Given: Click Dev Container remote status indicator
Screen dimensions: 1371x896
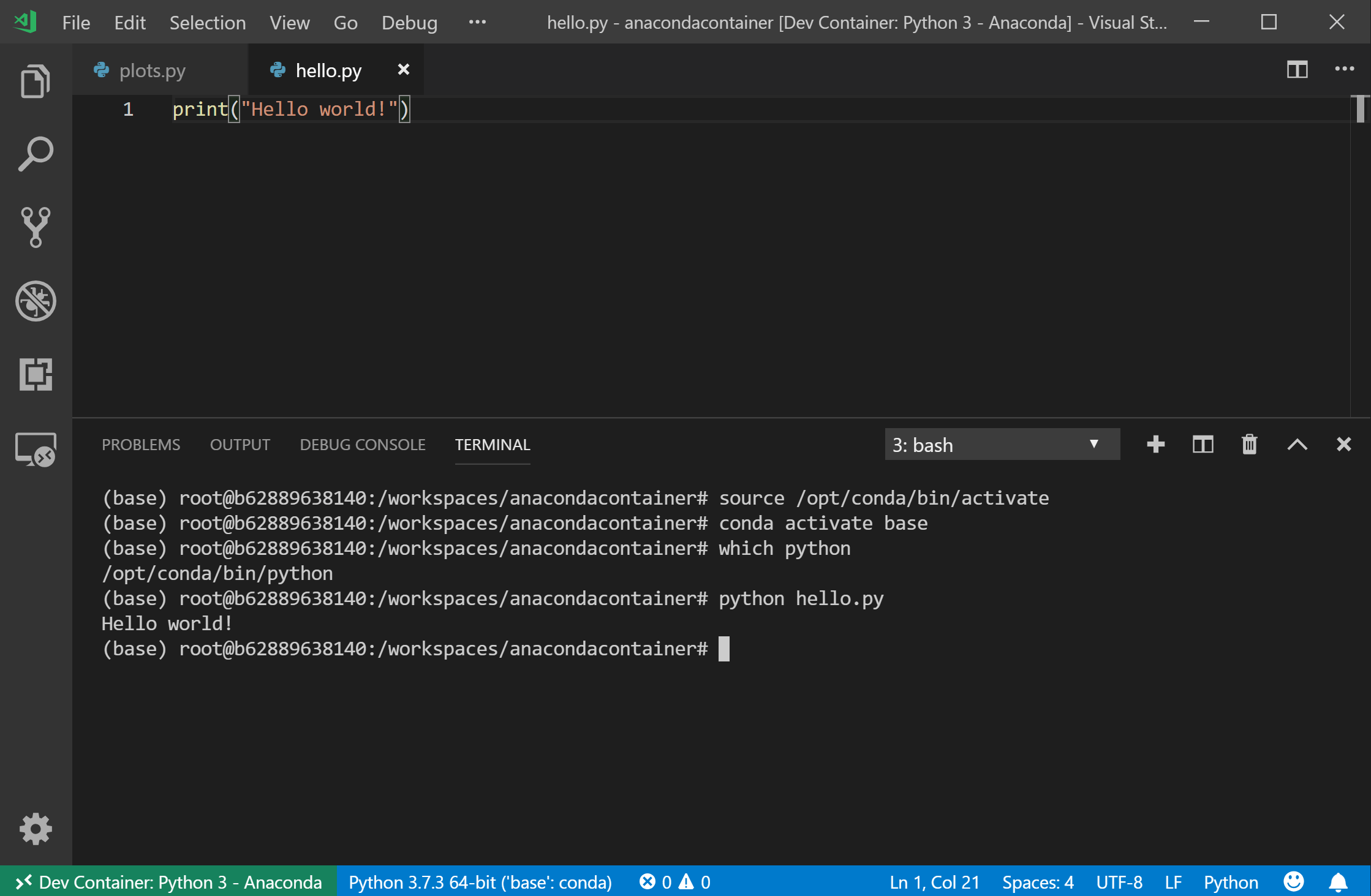Looking at the screenshot, I should [168, 882].
